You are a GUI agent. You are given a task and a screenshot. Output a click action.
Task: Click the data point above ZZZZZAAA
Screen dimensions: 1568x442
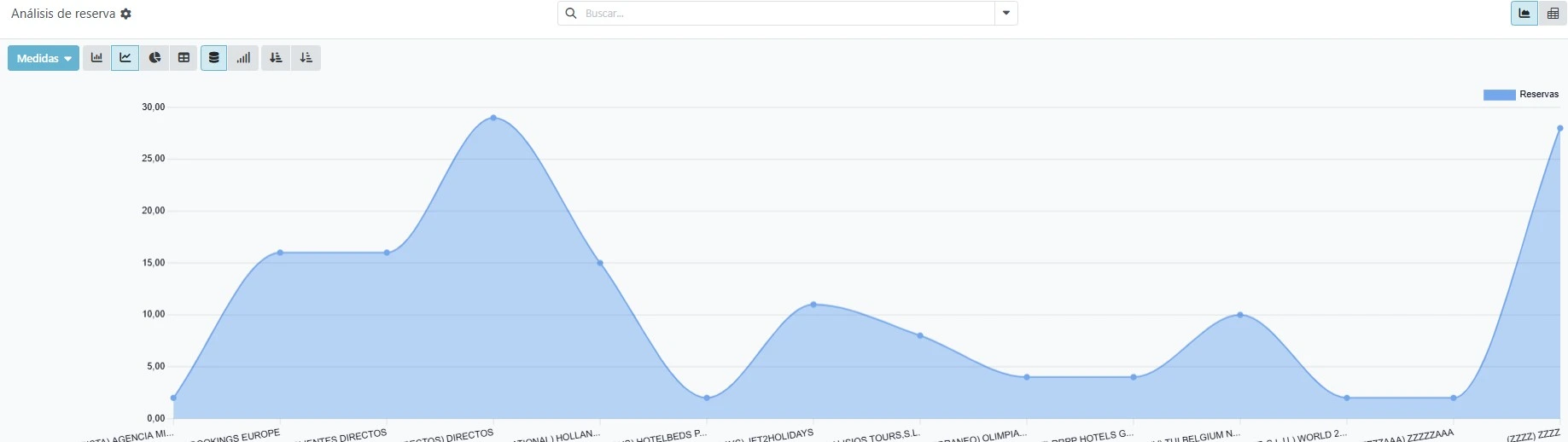[1454, 398]
